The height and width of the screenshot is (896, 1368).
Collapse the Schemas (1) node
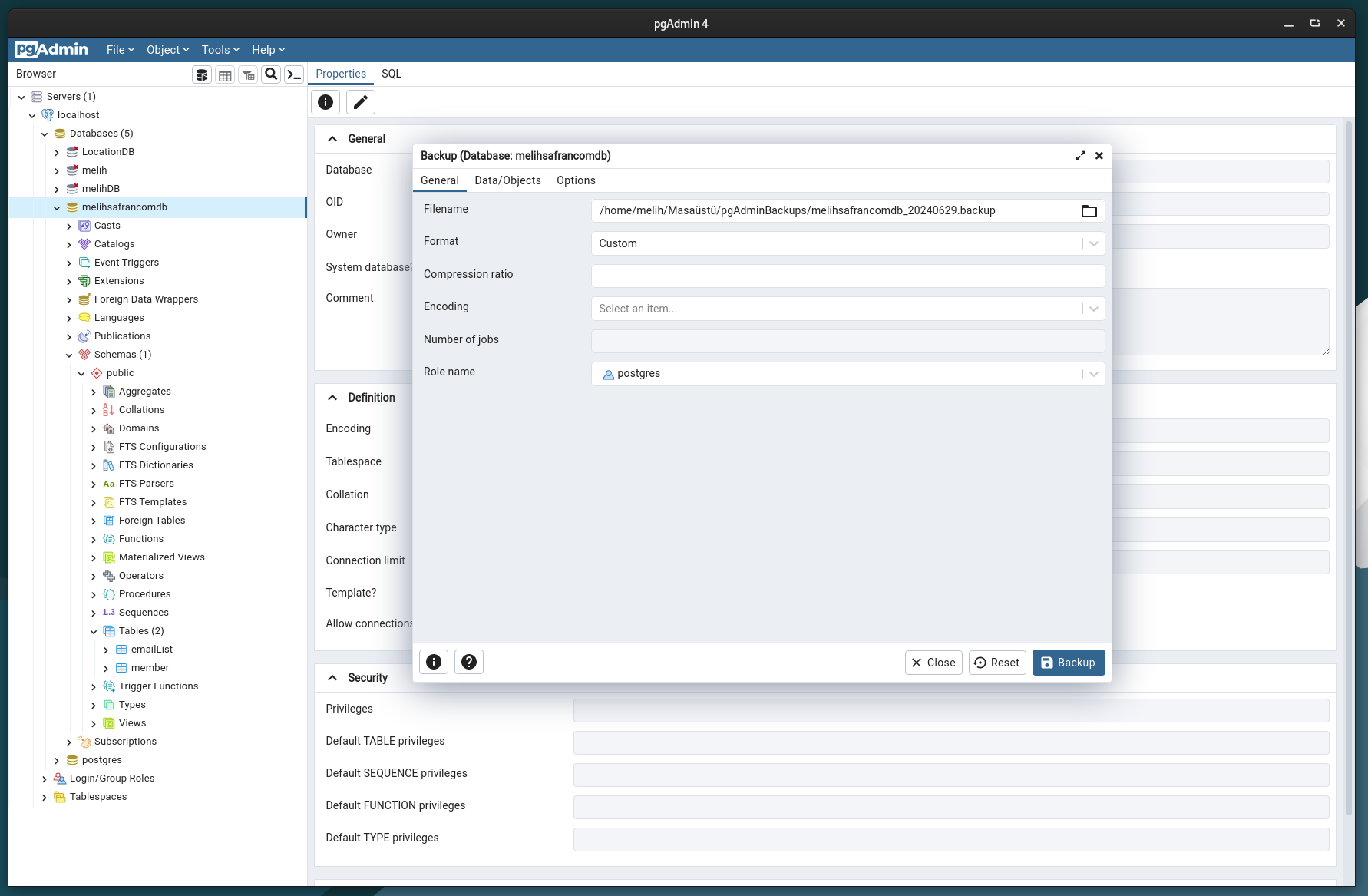coord(69,355)
